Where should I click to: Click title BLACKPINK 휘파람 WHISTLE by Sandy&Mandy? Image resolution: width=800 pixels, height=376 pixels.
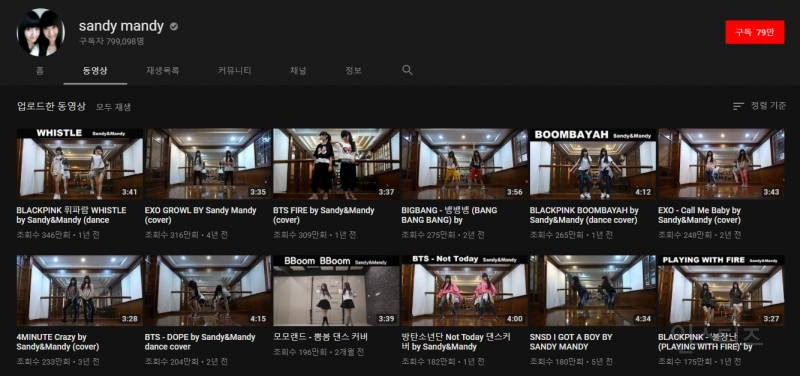click(x=71, y=215)
